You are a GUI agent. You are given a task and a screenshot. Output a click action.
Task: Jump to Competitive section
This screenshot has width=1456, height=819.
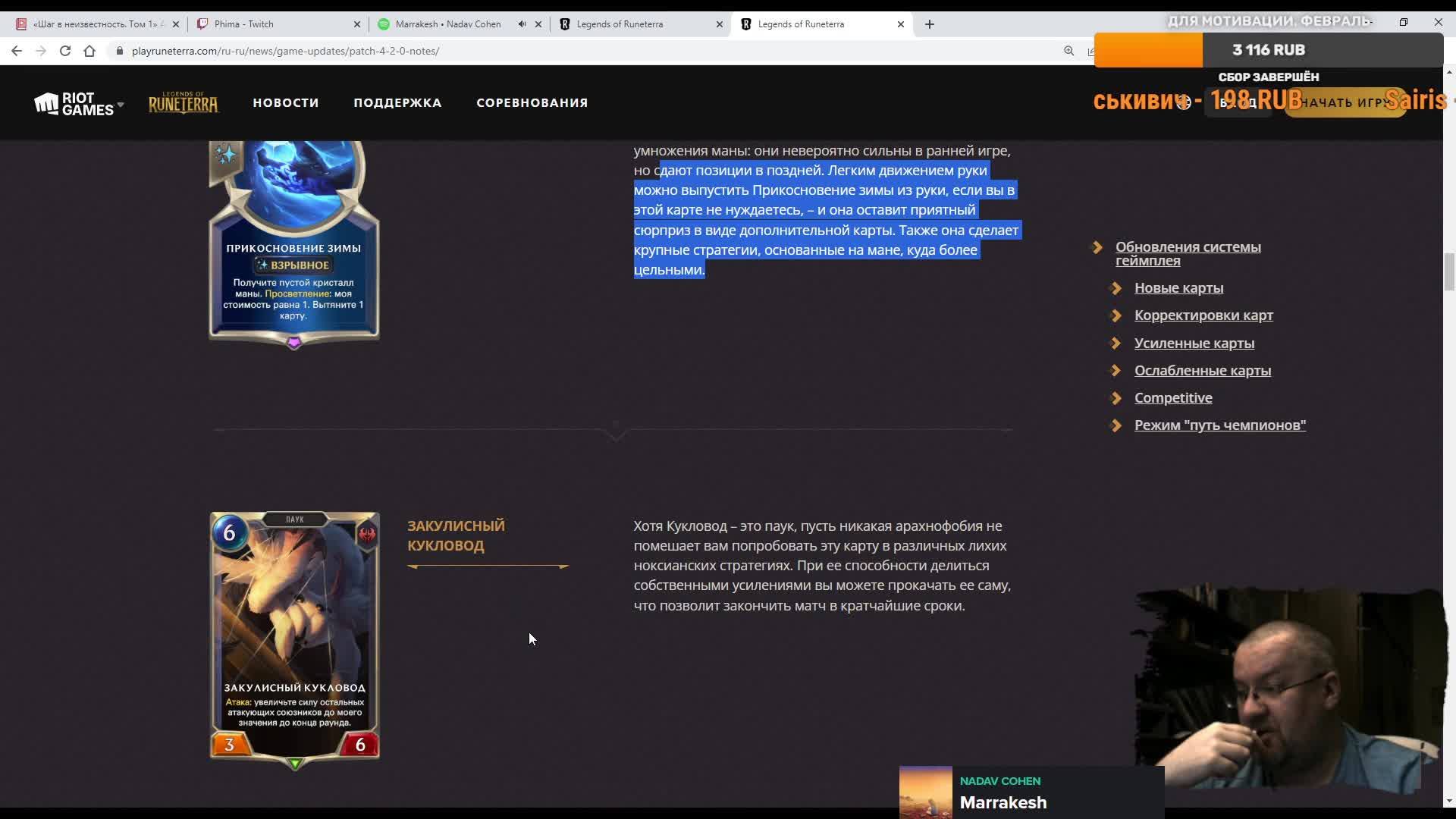(x=1173, y=398)
